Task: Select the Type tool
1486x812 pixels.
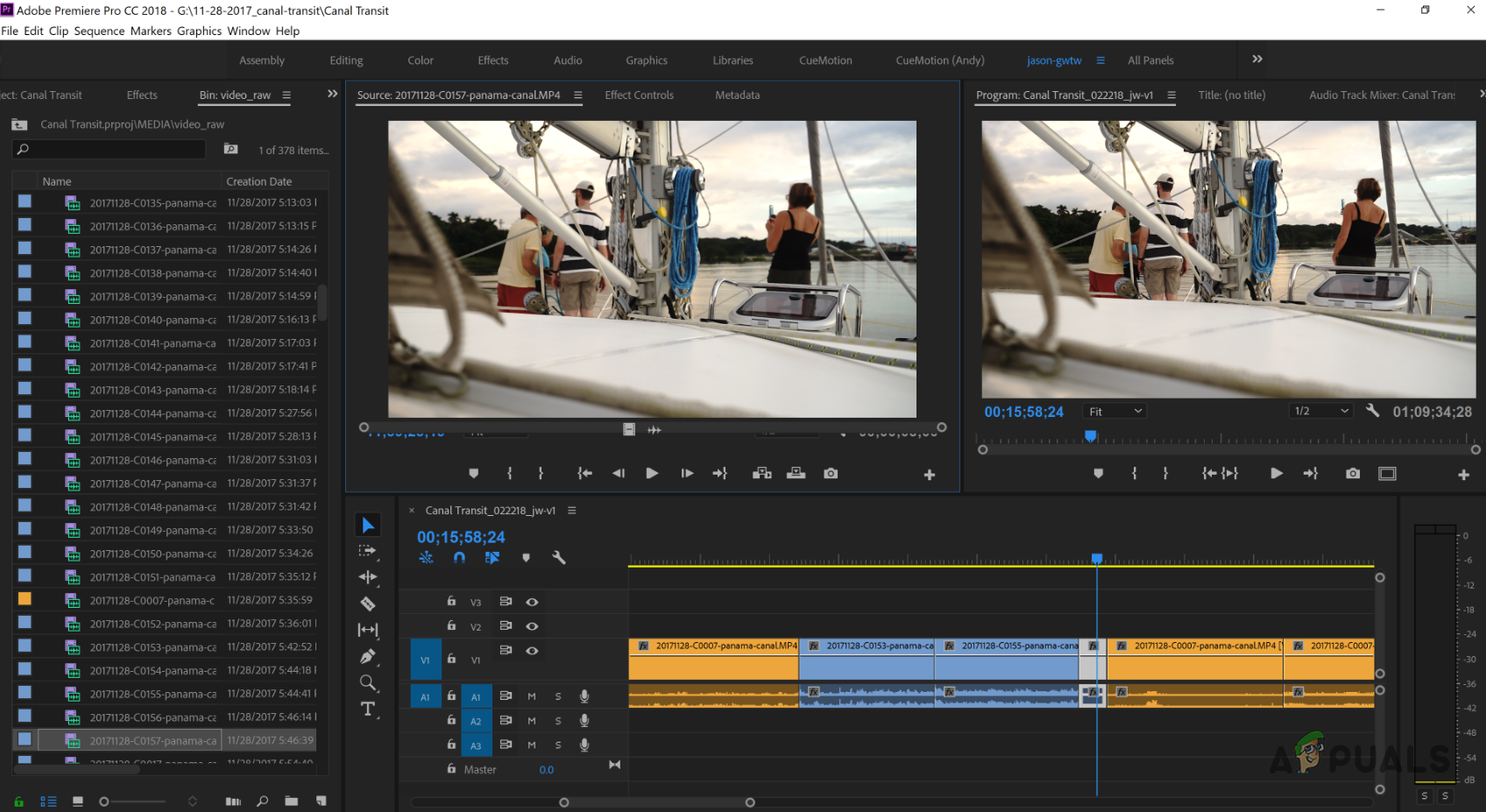Action: [x=368, y=708]
